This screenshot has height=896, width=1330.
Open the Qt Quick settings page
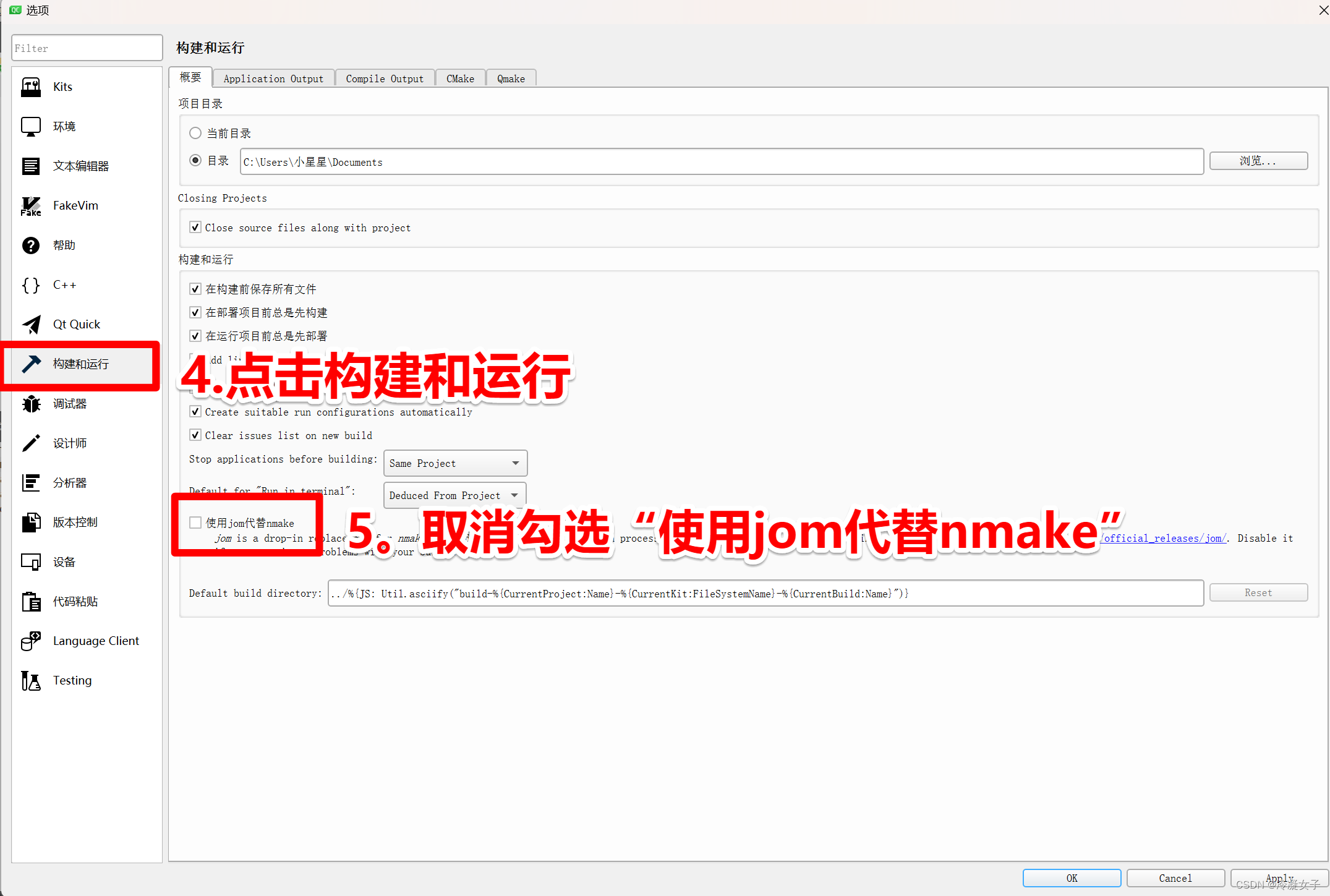tap(76, 324)
